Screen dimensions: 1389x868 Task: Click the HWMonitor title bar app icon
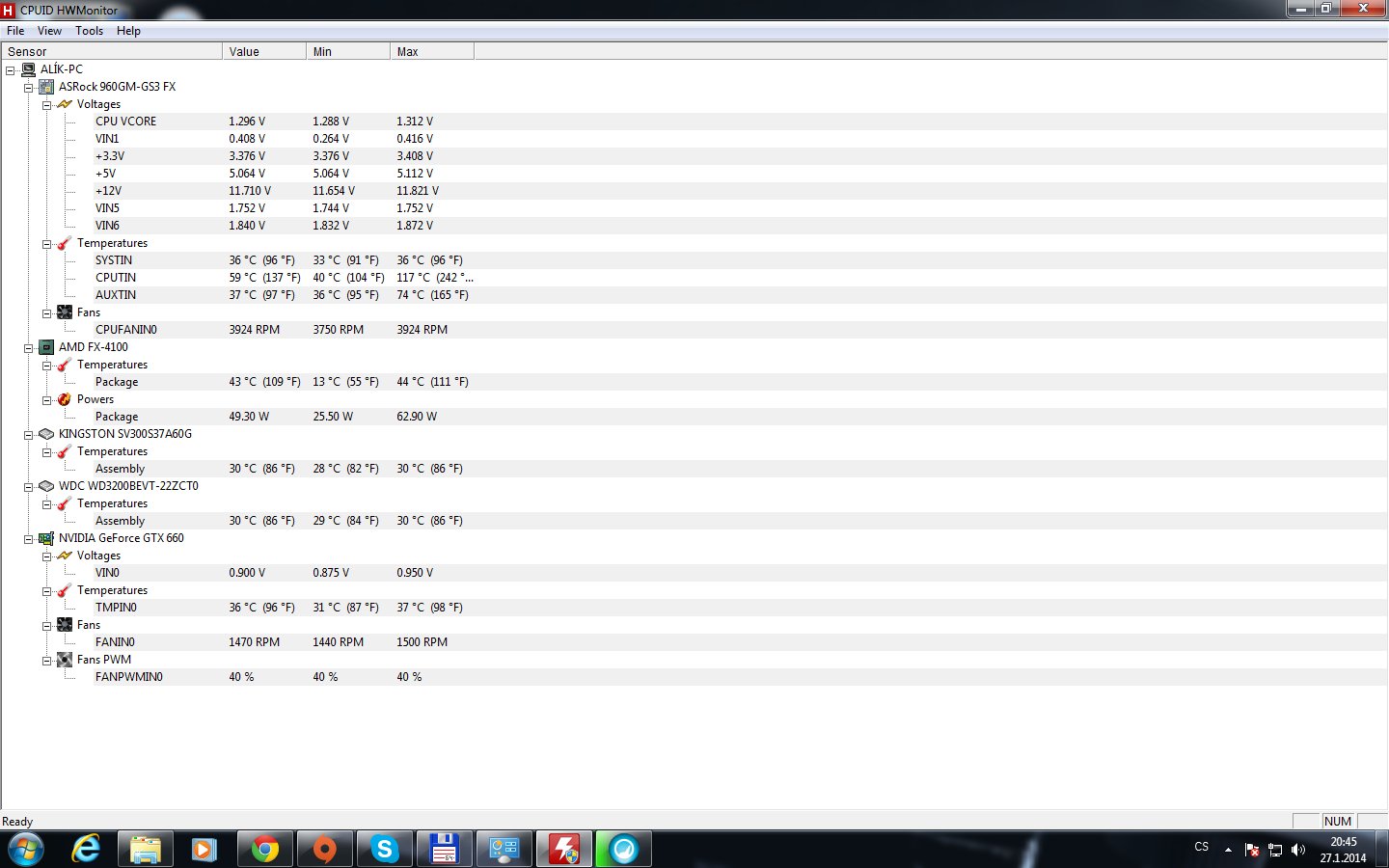[9, 10]
